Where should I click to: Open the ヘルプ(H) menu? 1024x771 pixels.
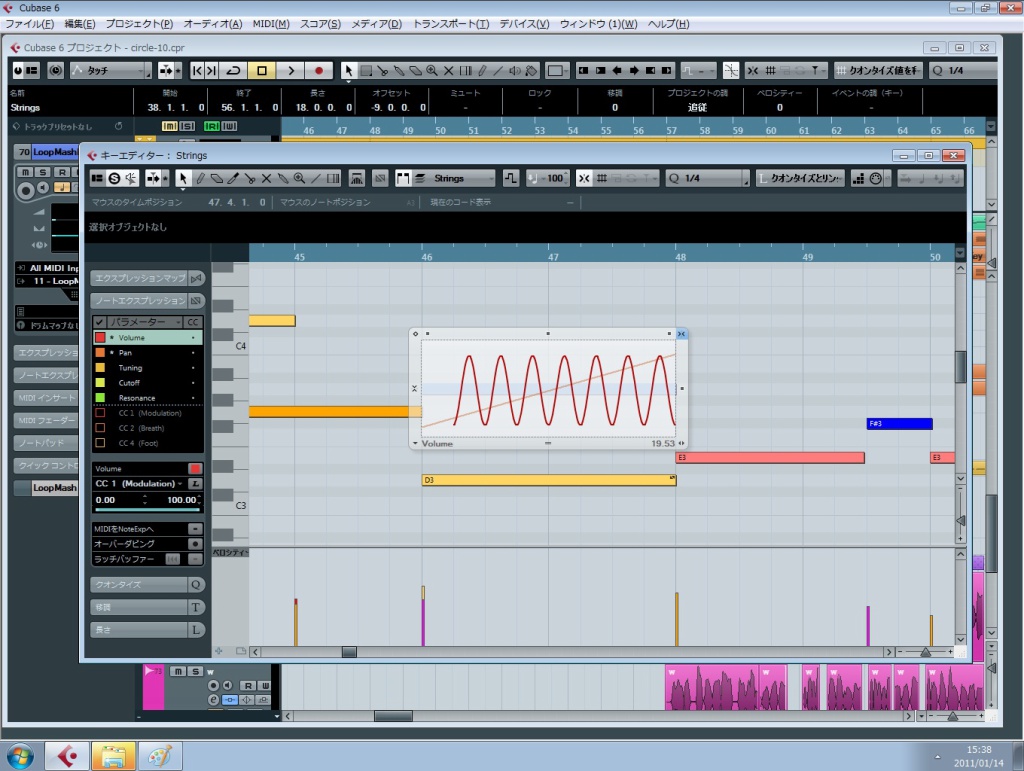[668, 24]
